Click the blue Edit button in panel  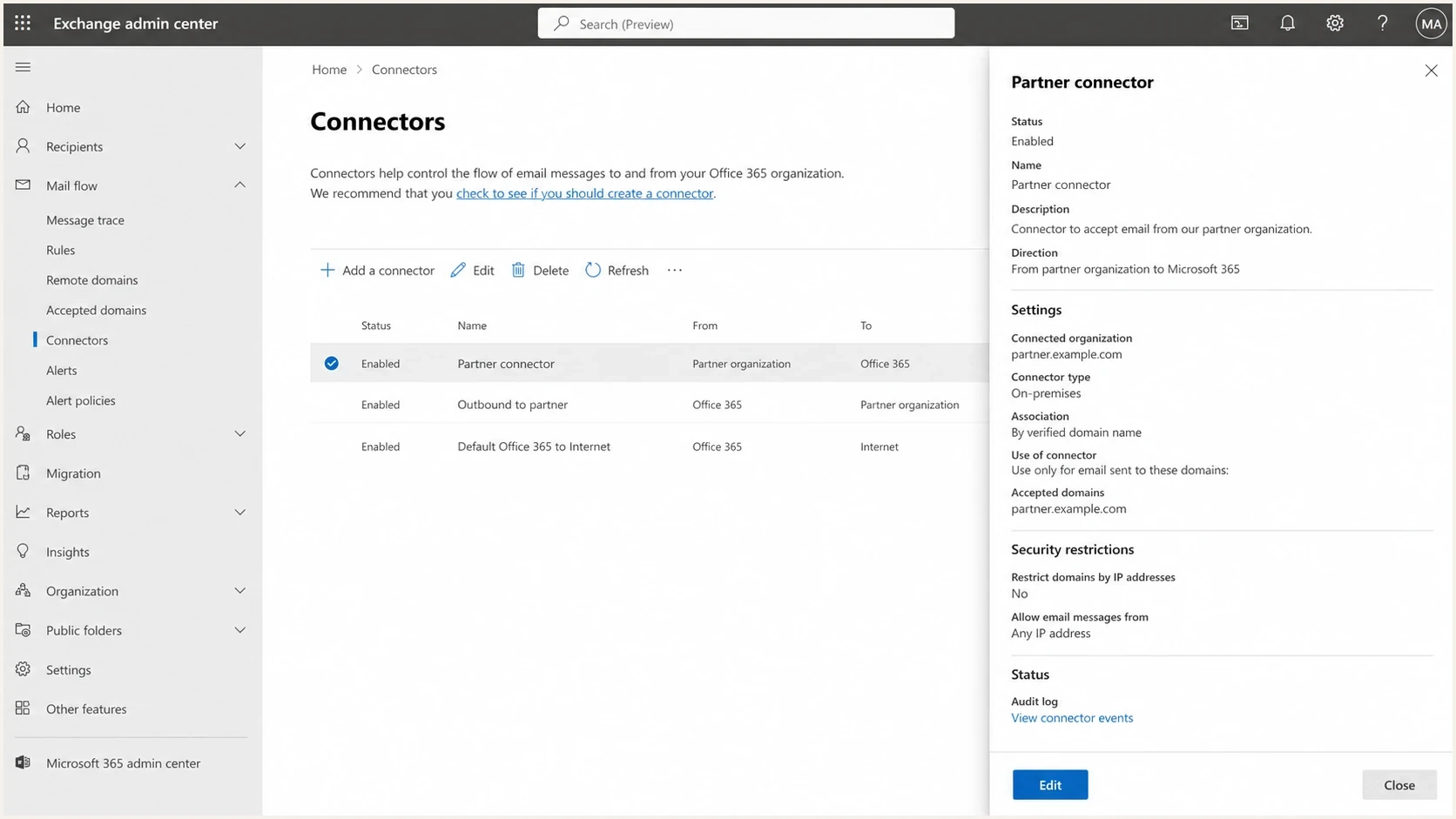point(1050,785)
